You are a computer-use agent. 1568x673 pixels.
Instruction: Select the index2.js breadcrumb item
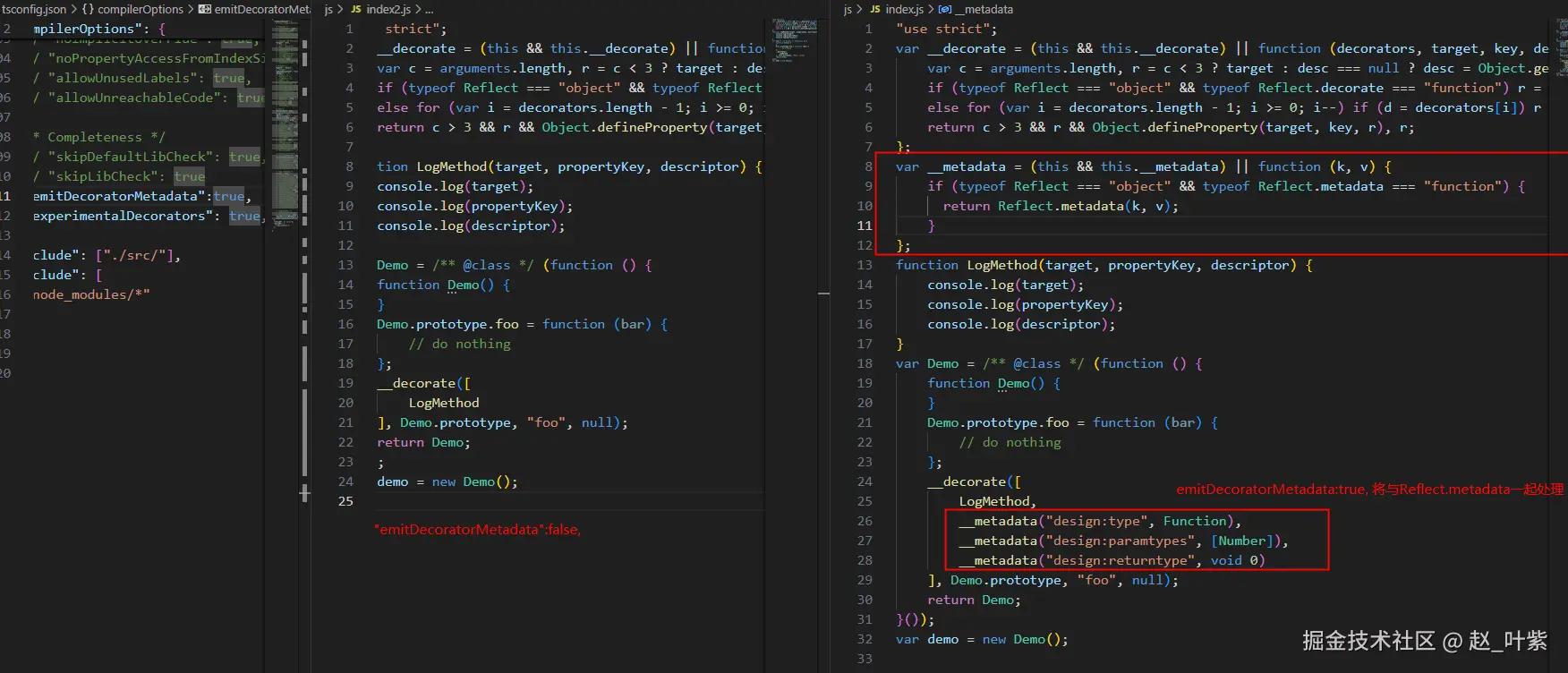tap(388, 9)
